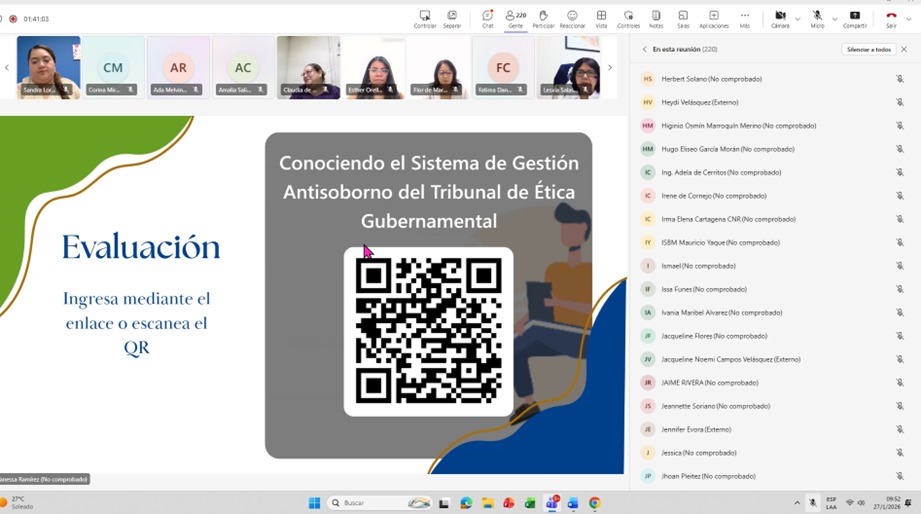
Task: Open the Reaccionar emoji reactions
Action: [572, 19]
